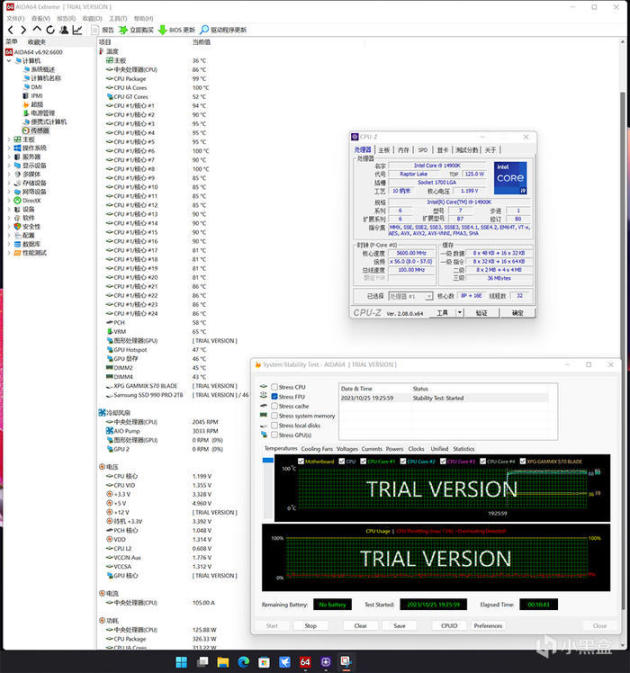
Task: Open File Explorer from the taskbar
Action: coord(223,662)
